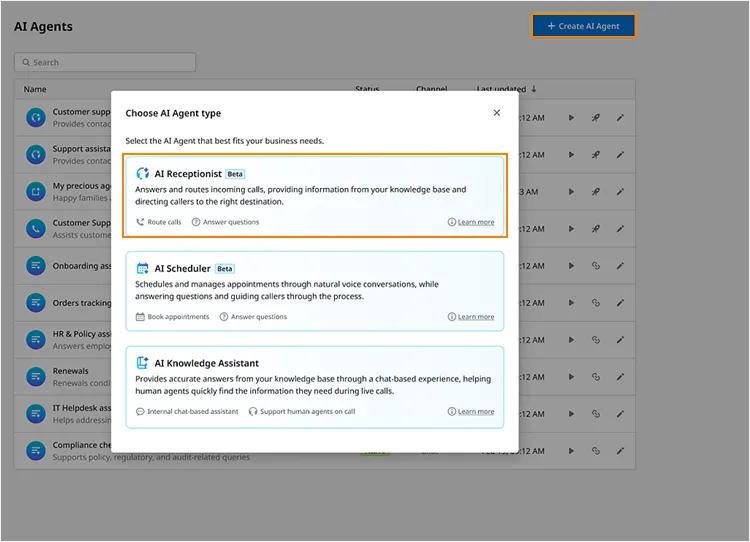Click 'Answer questions' tag in AI Scheduler card

pos(259,317)
